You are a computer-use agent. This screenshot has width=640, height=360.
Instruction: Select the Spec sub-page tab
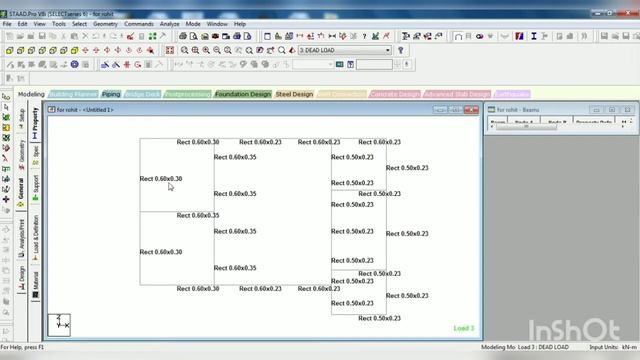36,155
